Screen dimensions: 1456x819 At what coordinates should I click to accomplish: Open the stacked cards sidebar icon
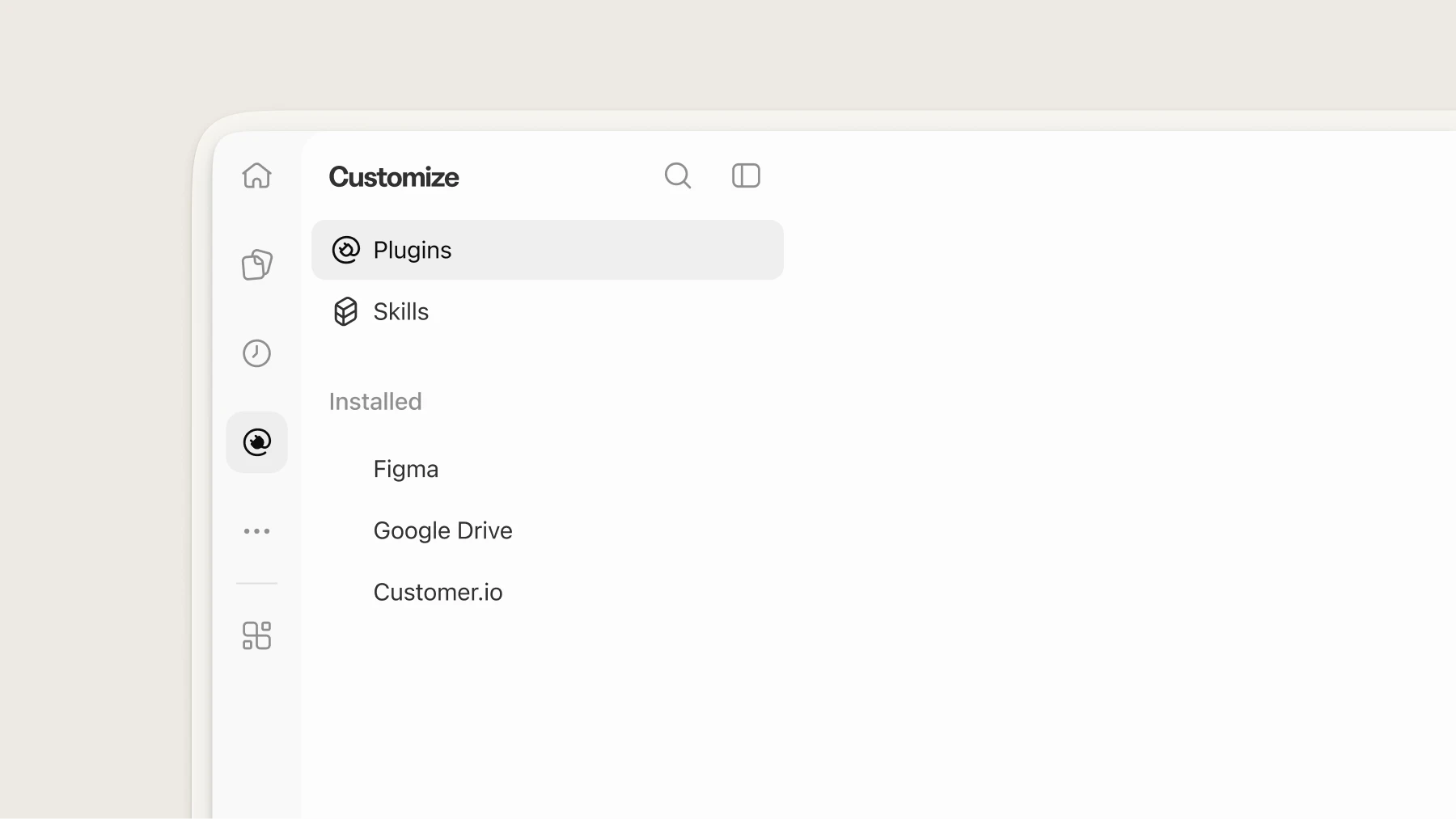[256, 264]
